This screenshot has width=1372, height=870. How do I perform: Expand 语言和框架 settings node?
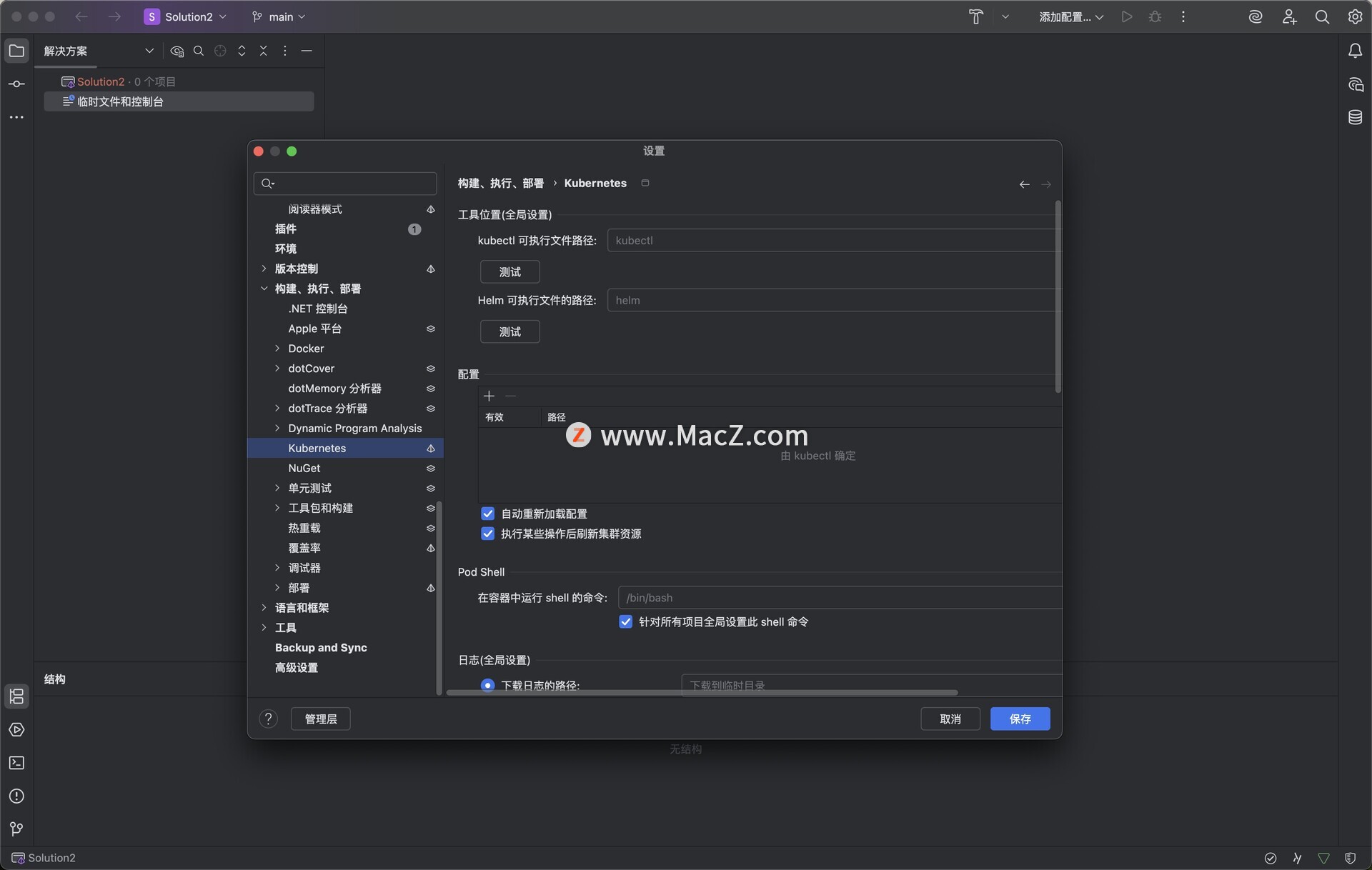tap(264, 608)
